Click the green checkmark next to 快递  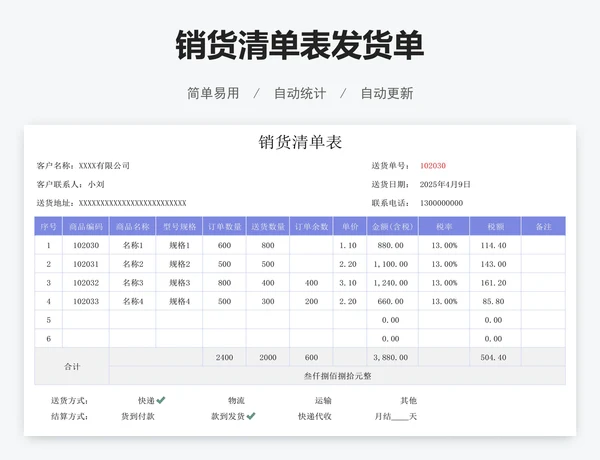(161, 400)
